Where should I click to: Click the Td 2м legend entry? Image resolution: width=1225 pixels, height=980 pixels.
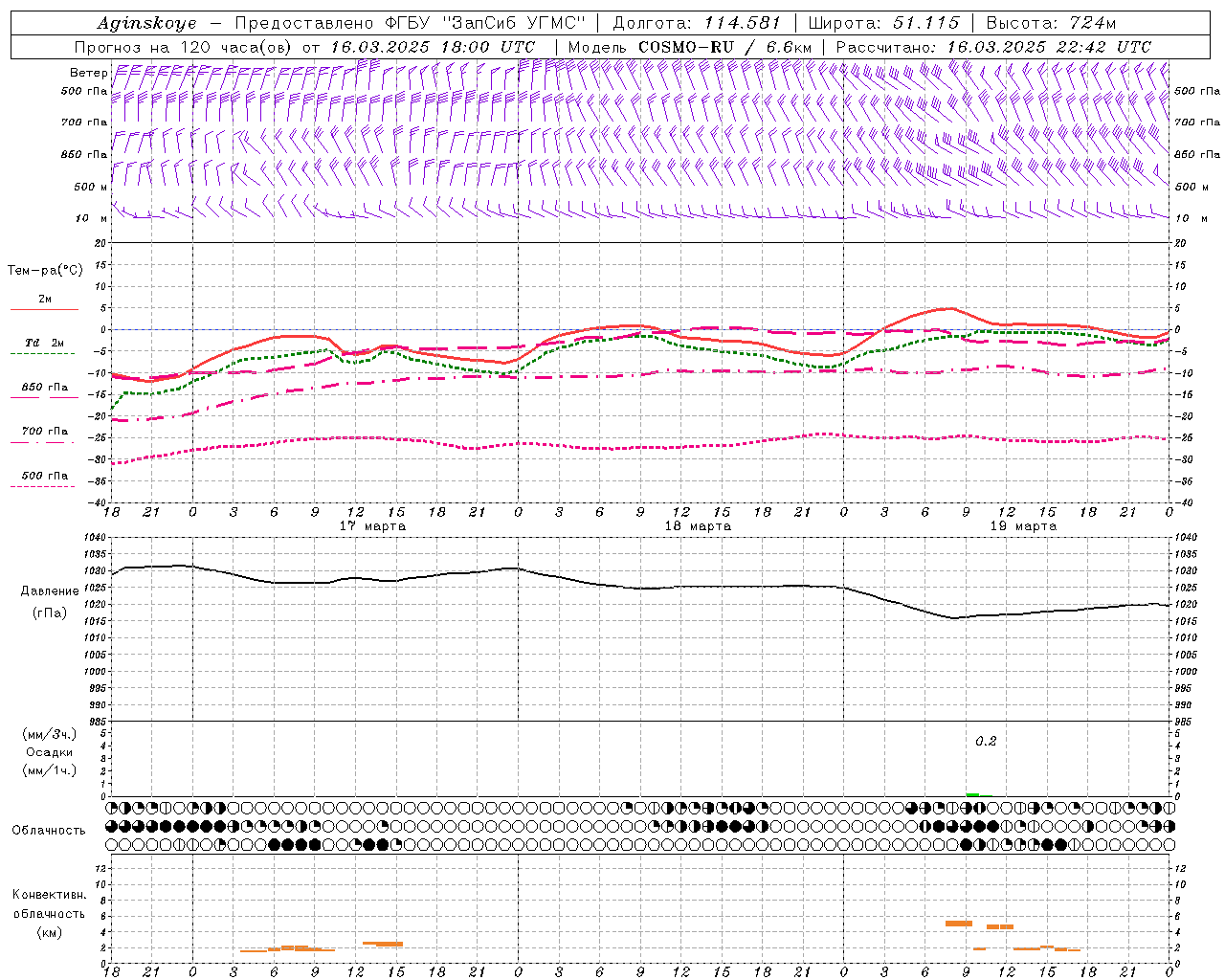point(44,343)
